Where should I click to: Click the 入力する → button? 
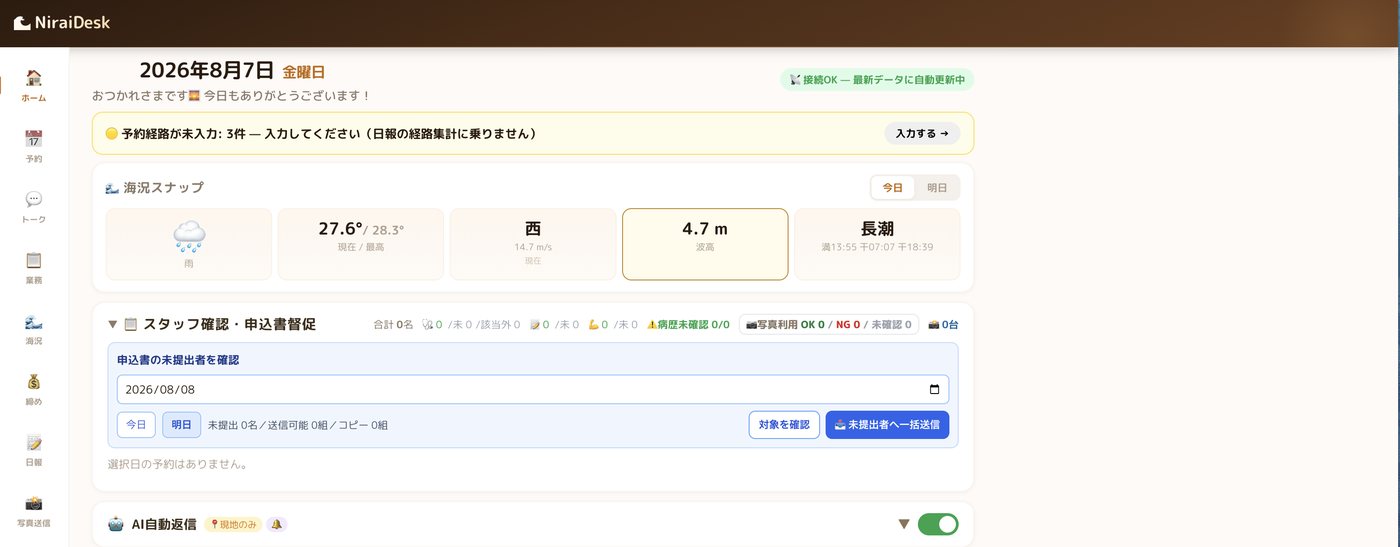(x=922, y=133)
